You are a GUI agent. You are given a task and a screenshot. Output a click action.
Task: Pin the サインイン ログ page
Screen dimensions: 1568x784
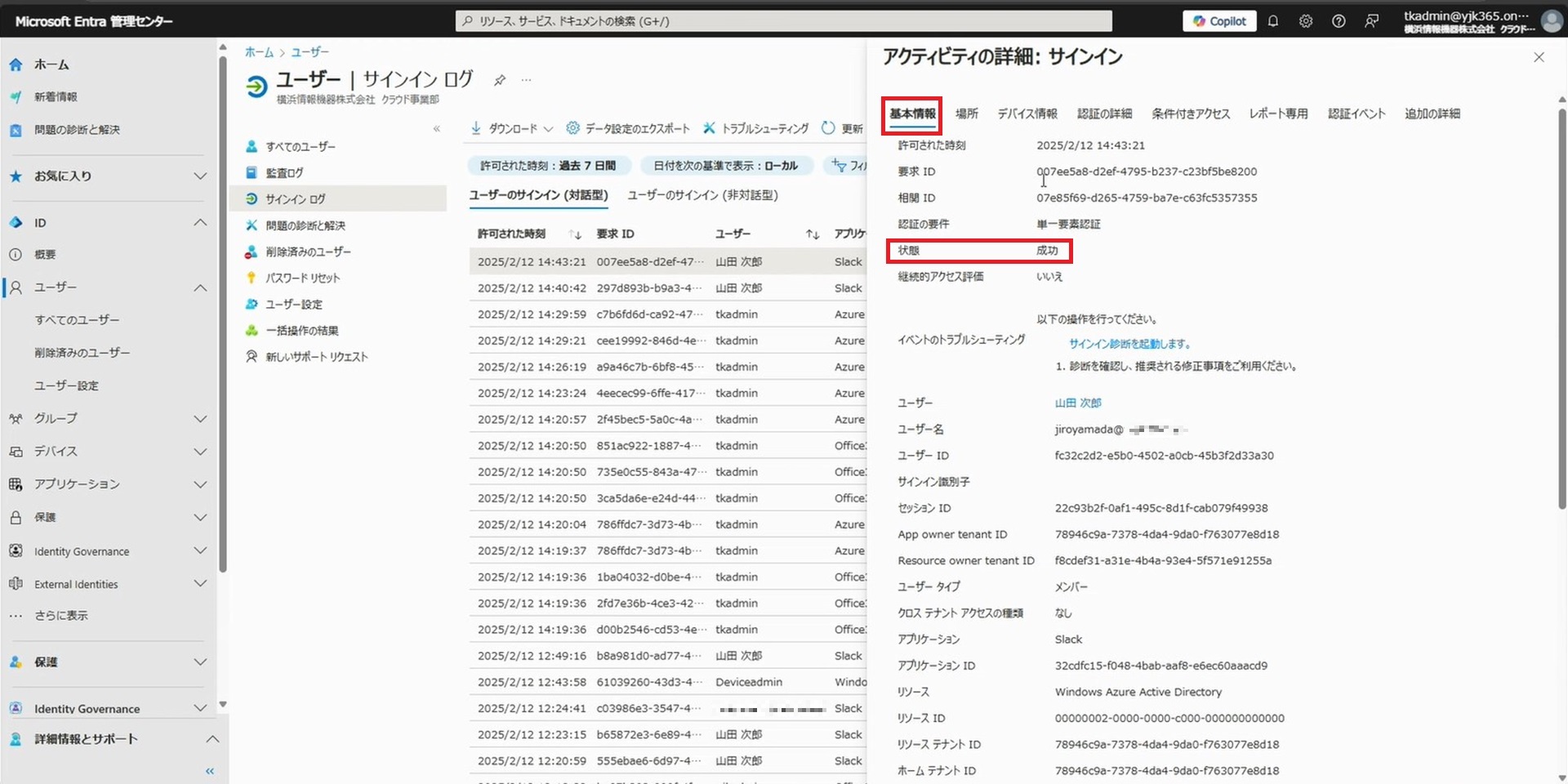(500, 80)
